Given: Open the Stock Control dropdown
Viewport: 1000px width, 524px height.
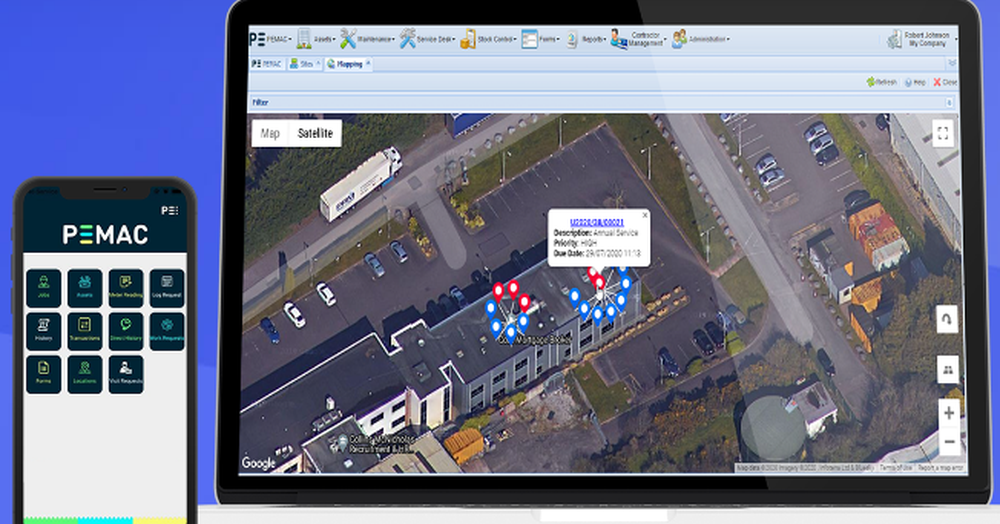Looking at the screenshot, I should coord(488,40).
